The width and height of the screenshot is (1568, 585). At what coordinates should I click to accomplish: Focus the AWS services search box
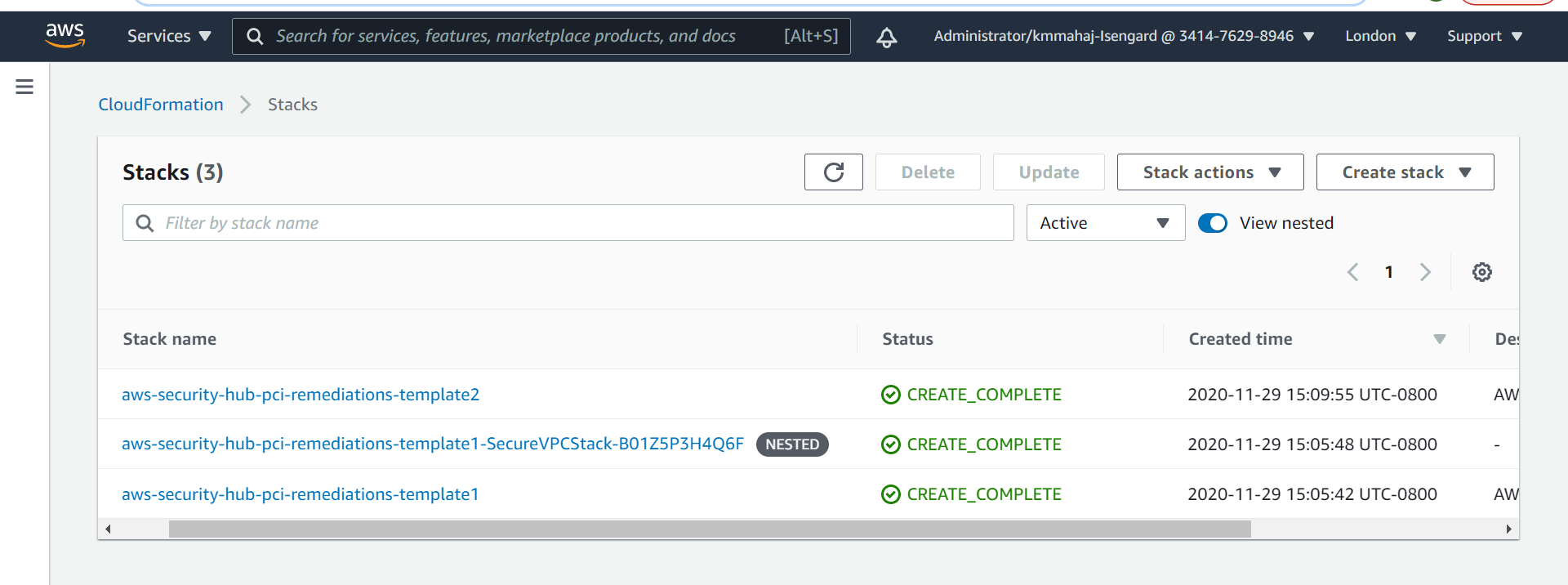coord(541,36)
